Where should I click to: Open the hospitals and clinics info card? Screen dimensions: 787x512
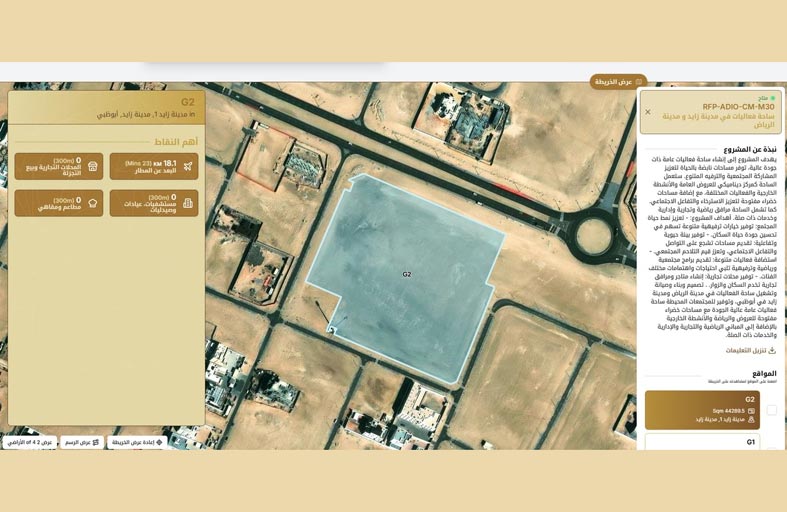click(155, 203)
